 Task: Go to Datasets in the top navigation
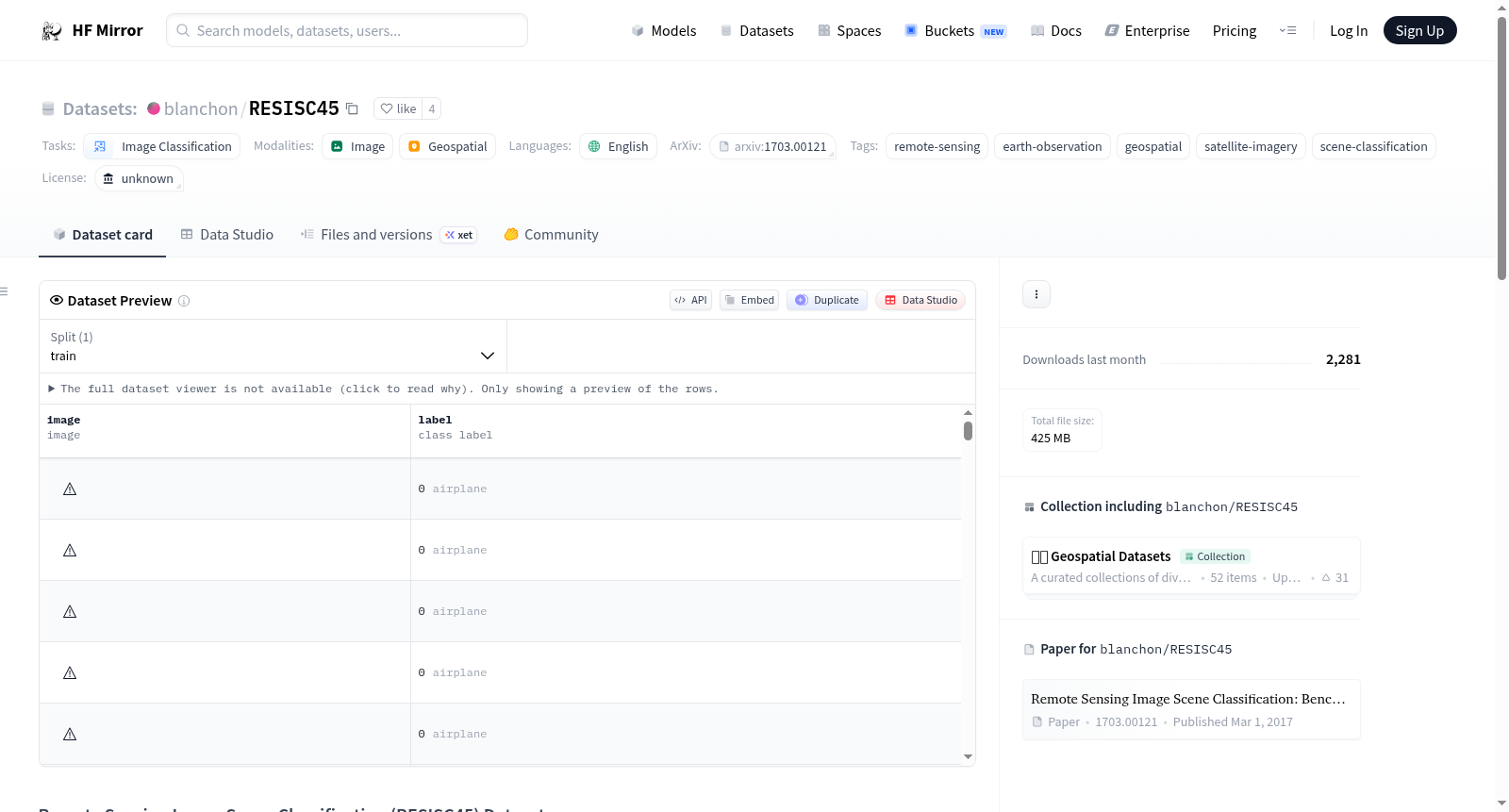coord(756,31)
